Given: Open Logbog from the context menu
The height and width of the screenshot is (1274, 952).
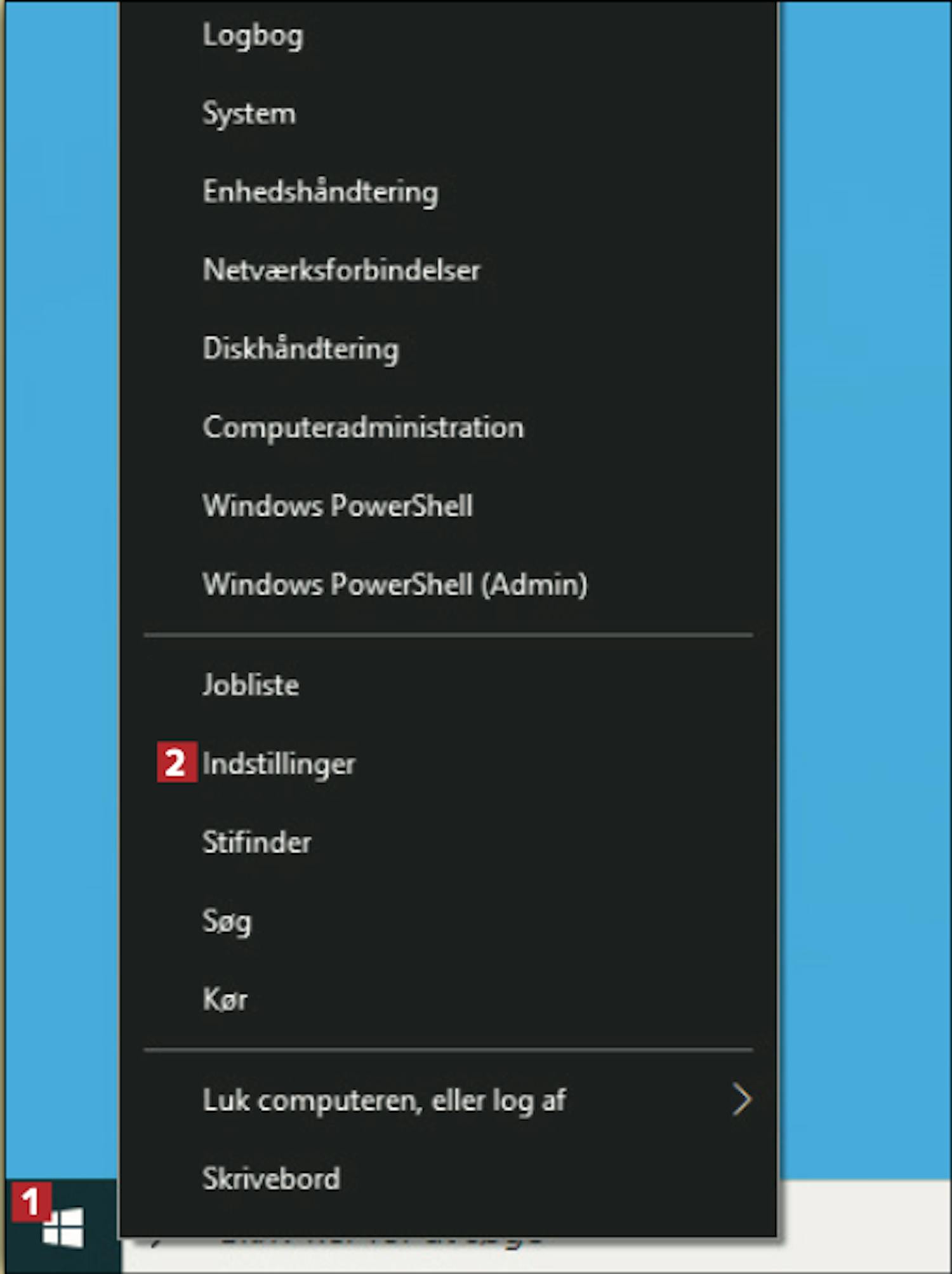Looking at the screenshot, I should pyautogui.click(x=253, y=36).
